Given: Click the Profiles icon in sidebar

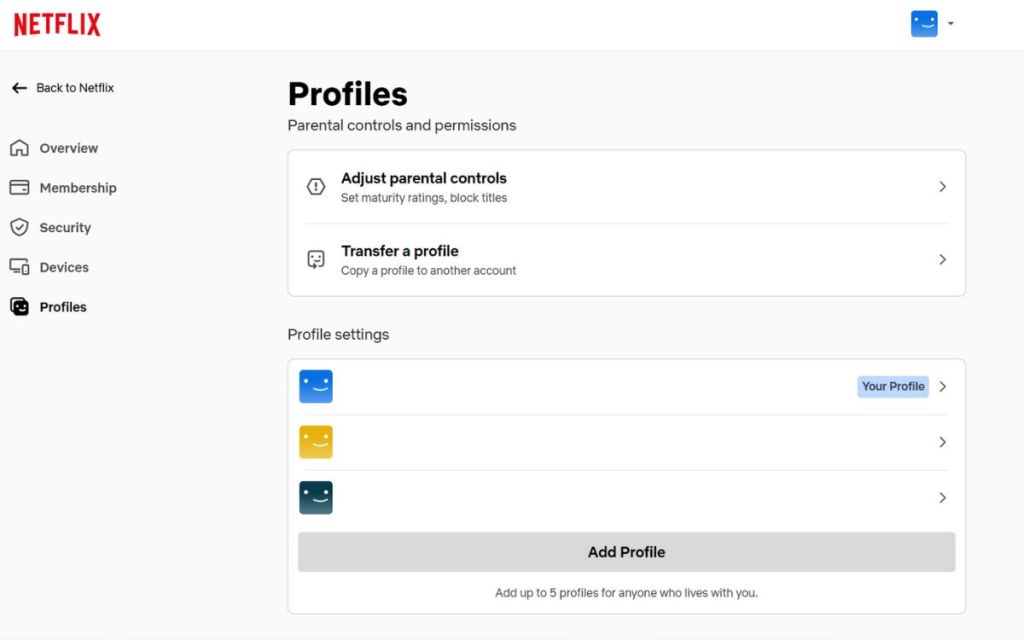Looking at the screenshot, I should 19,307.
